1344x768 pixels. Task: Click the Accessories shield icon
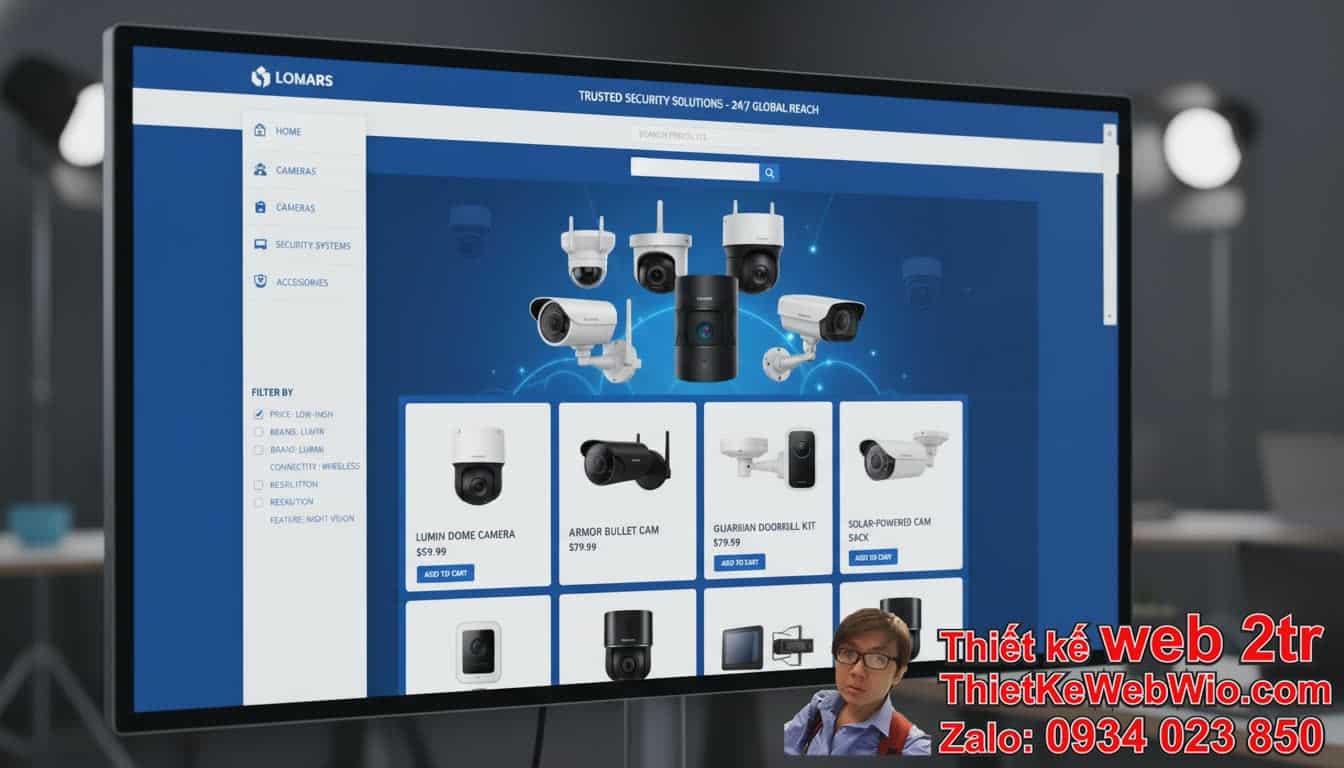click(258, 281)
